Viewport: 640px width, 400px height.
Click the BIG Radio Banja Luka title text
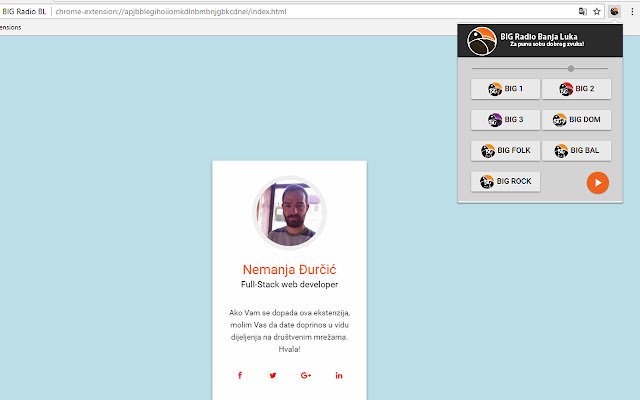coord(539,36)
